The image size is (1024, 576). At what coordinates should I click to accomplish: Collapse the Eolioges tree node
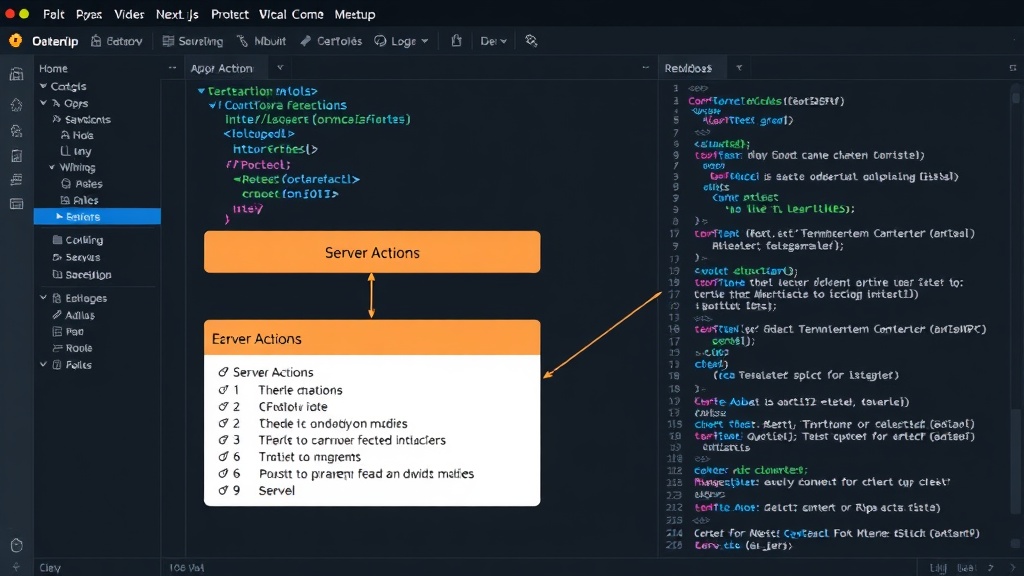pyautogui.click(x=43, y=298)
